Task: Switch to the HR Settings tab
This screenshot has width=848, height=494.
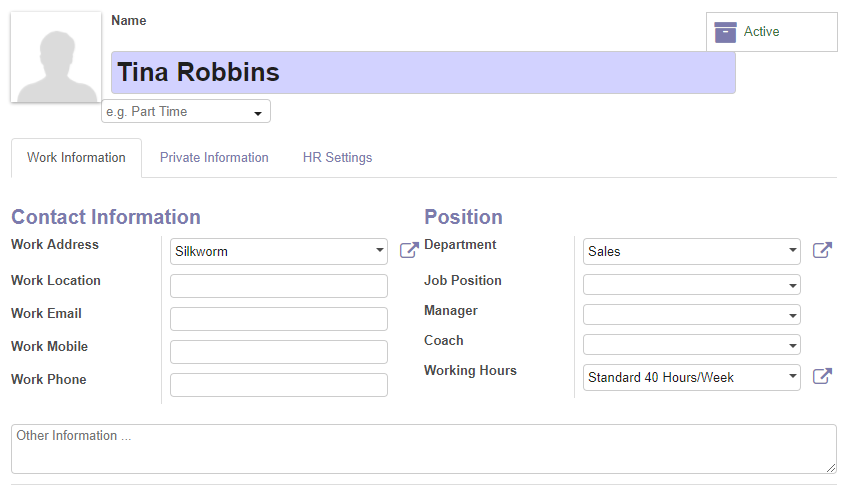Action: [x=337, y=157]
